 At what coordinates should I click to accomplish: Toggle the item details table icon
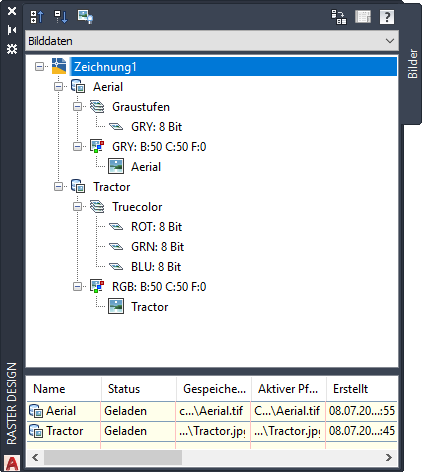(x=363, y=17)
